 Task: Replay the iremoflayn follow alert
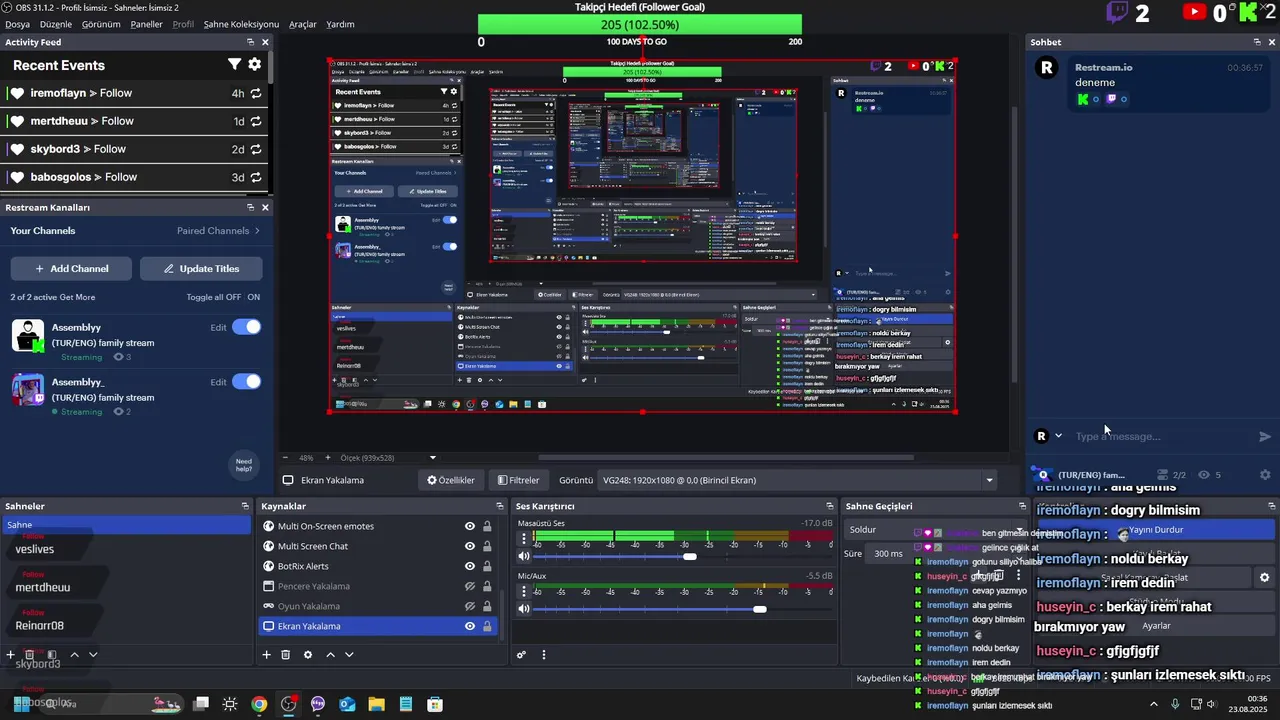point(256,93)
